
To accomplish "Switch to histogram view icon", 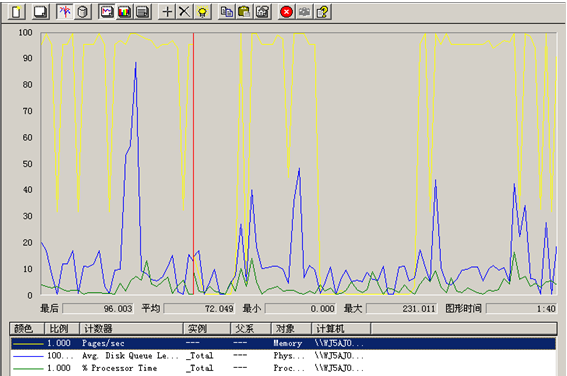I will (124, 12).
